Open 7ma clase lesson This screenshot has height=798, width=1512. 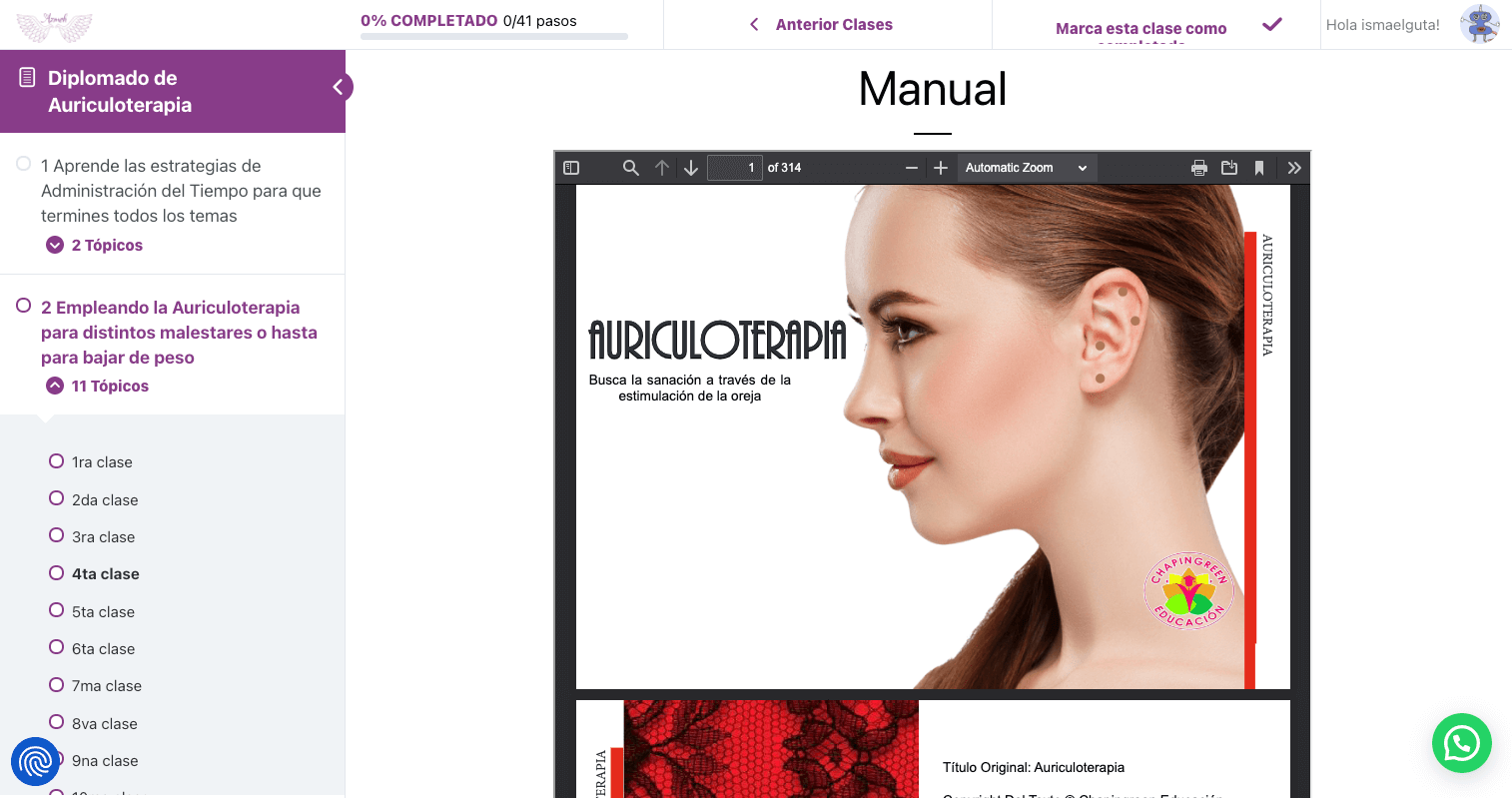(x=107, y=686)
